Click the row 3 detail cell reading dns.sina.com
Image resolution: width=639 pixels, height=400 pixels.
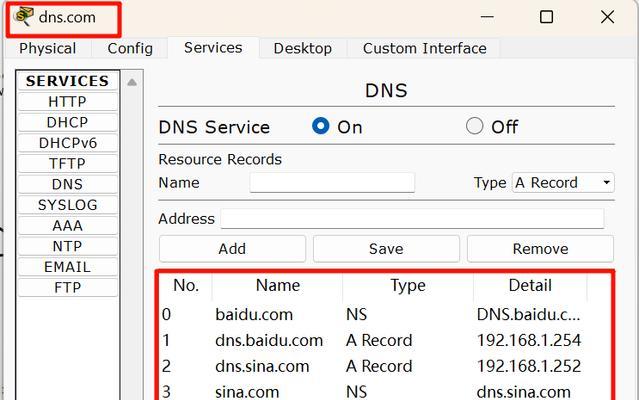[524, 392]
